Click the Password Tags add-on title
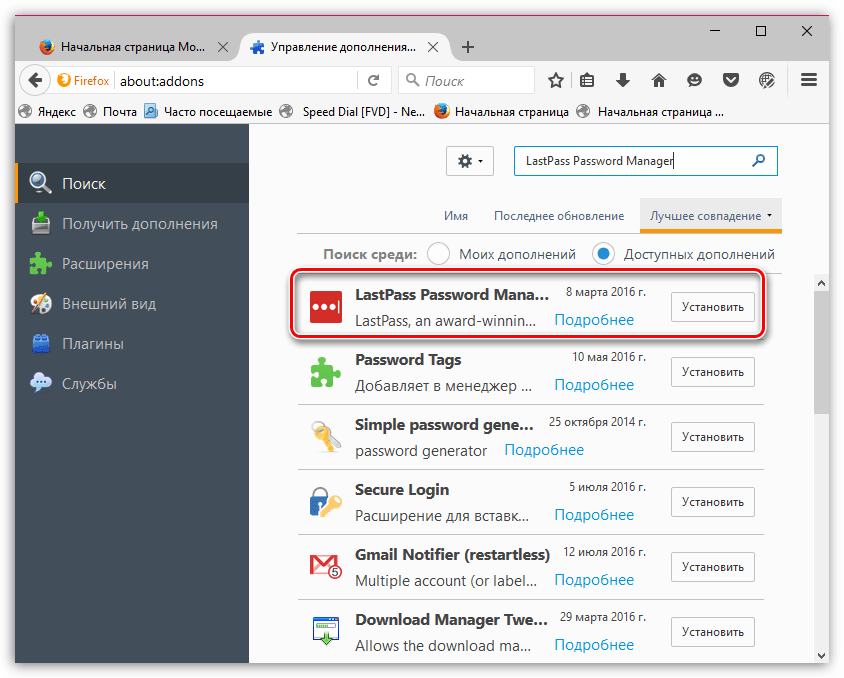 point(408,359)
